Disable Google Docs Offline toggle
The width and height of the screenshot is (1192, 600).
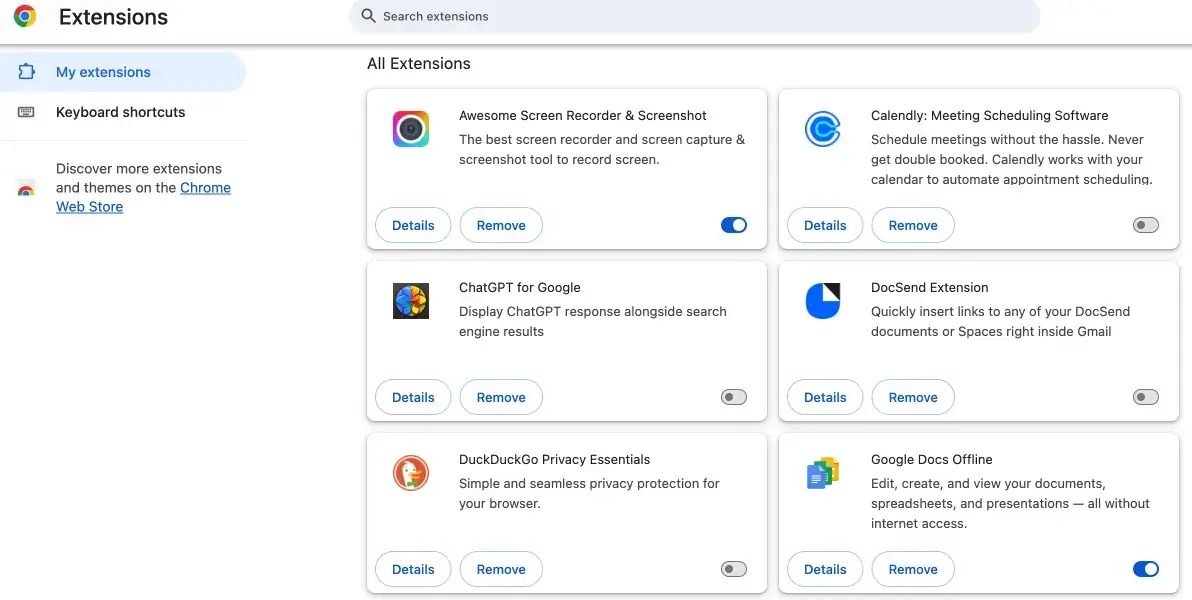(x=1146, y=569)
